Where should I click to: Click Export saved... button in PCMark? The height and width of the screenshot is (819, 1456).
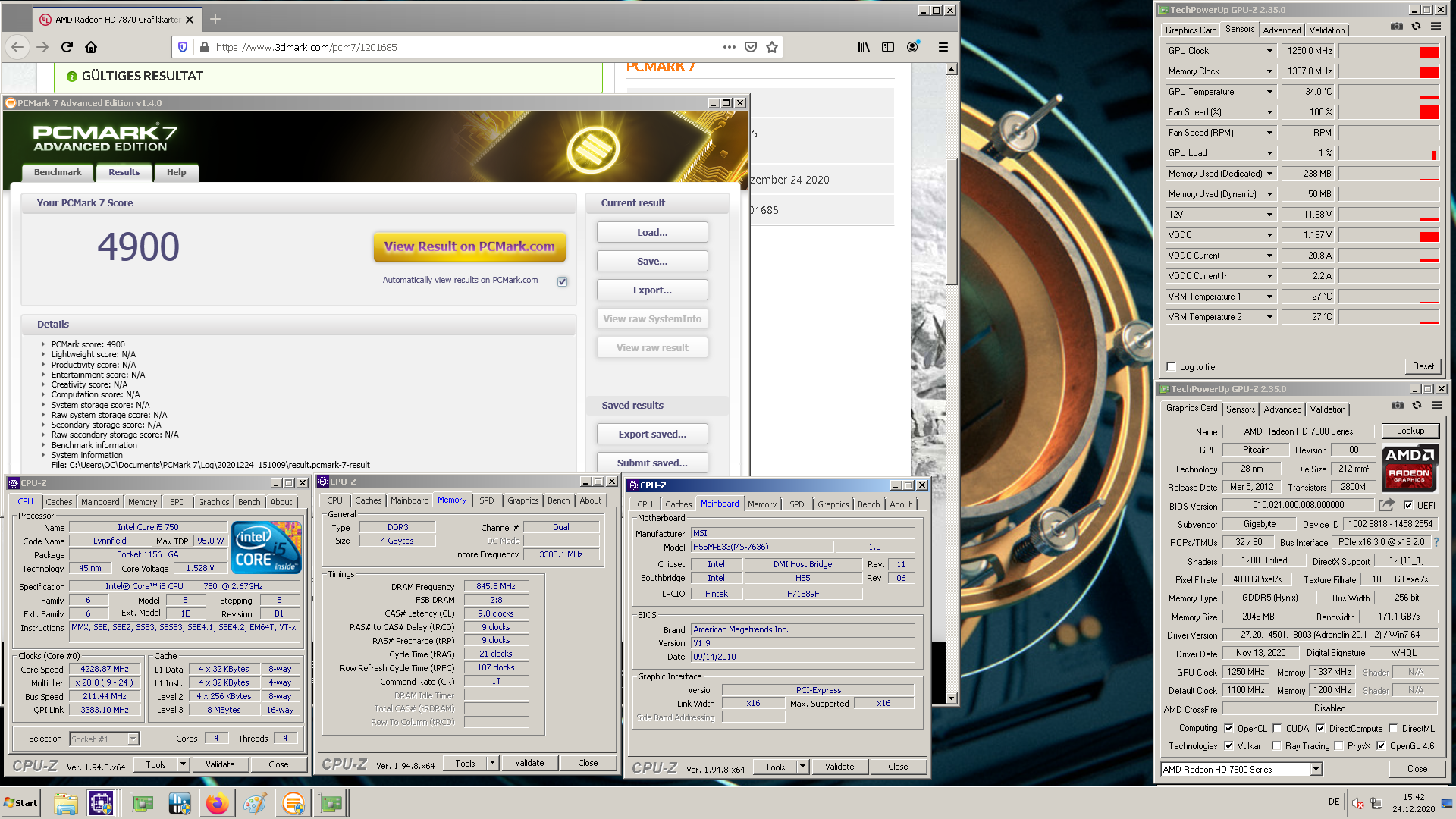652,434
